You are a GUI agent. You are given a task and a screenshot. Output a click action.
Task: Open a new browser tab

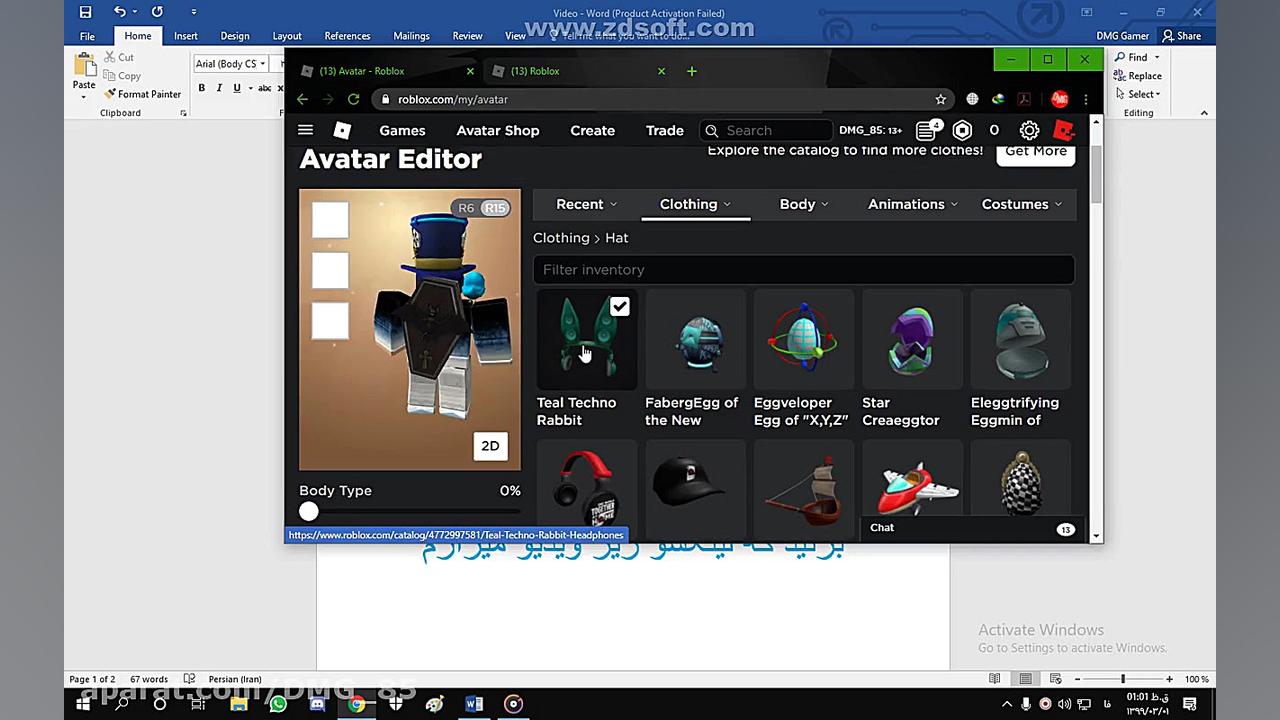tap(691, 71)
